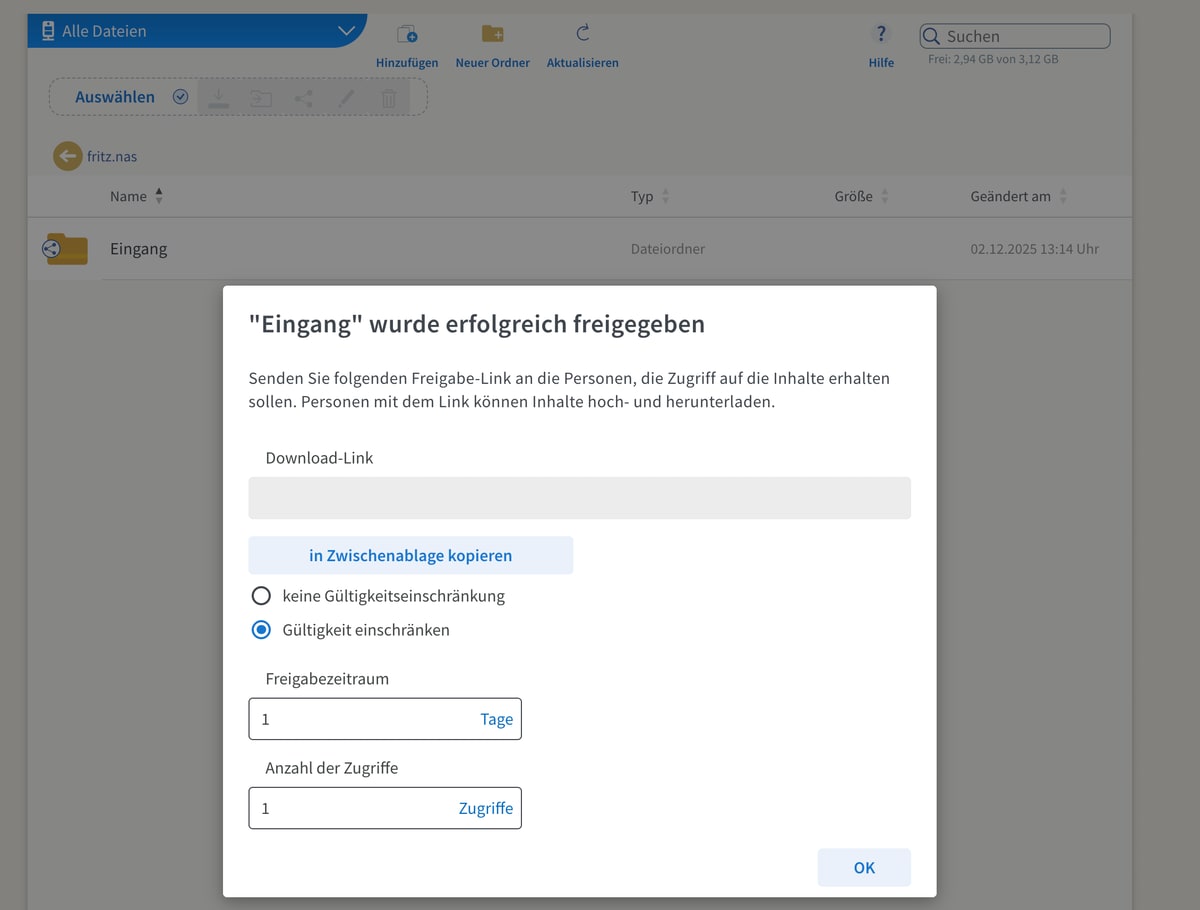1200x910 pixels.
Task: Click the download icon in toolbar
Action: pyautogui.click(x=219, y=98)
